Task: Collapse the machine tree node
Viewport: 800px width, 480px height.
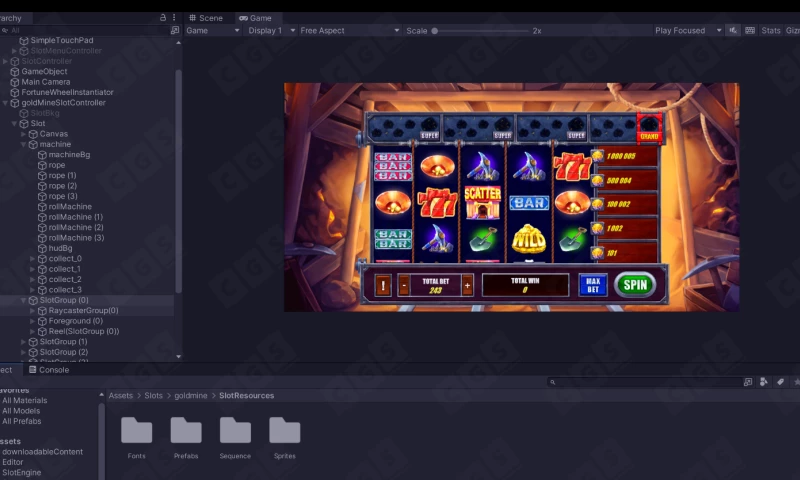Action: (x=23, y=145)
